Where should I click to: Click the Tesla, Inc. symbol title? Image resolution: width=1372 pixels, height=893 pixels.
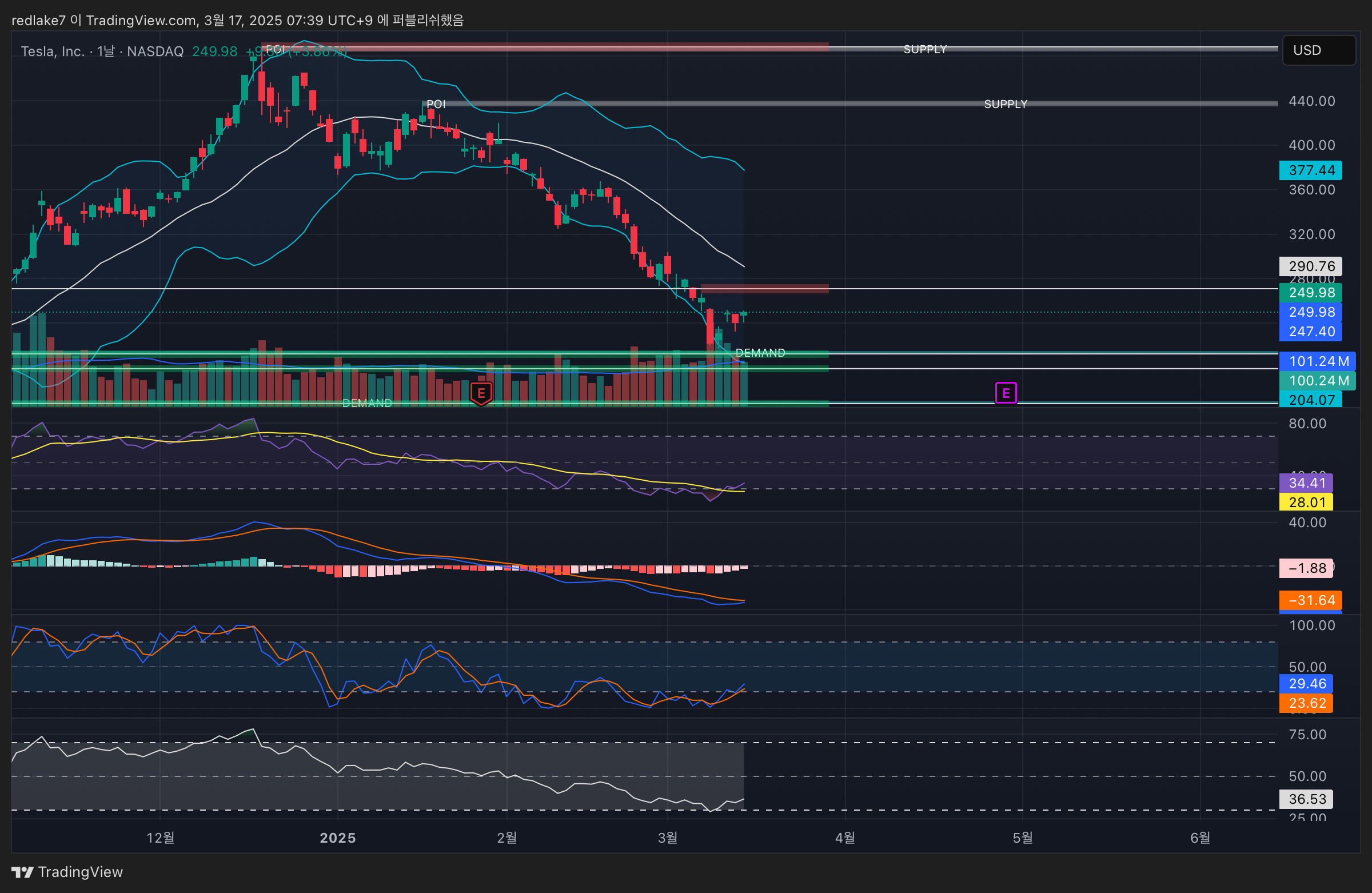53,51
